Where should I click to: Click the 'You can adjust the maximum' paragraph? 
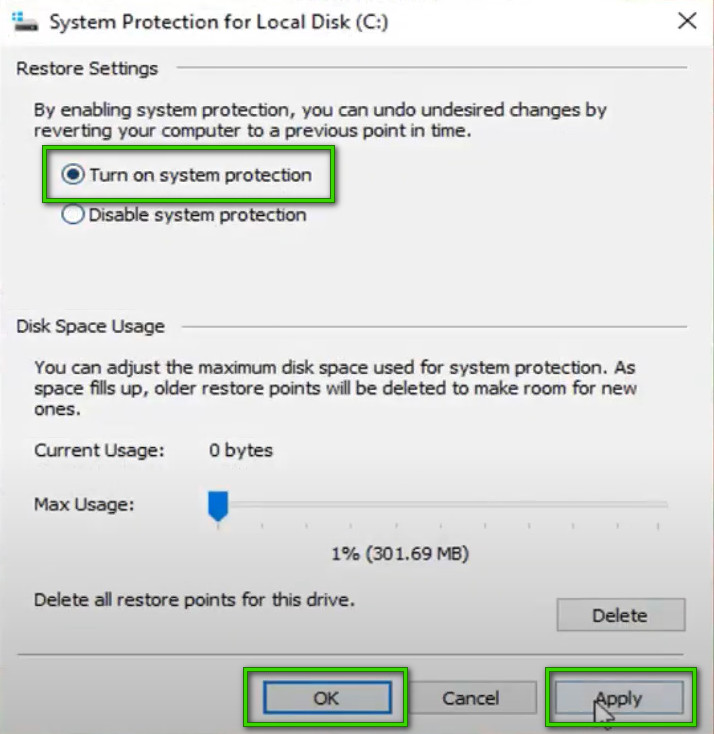pyautogui.click(x=335, y=388)
